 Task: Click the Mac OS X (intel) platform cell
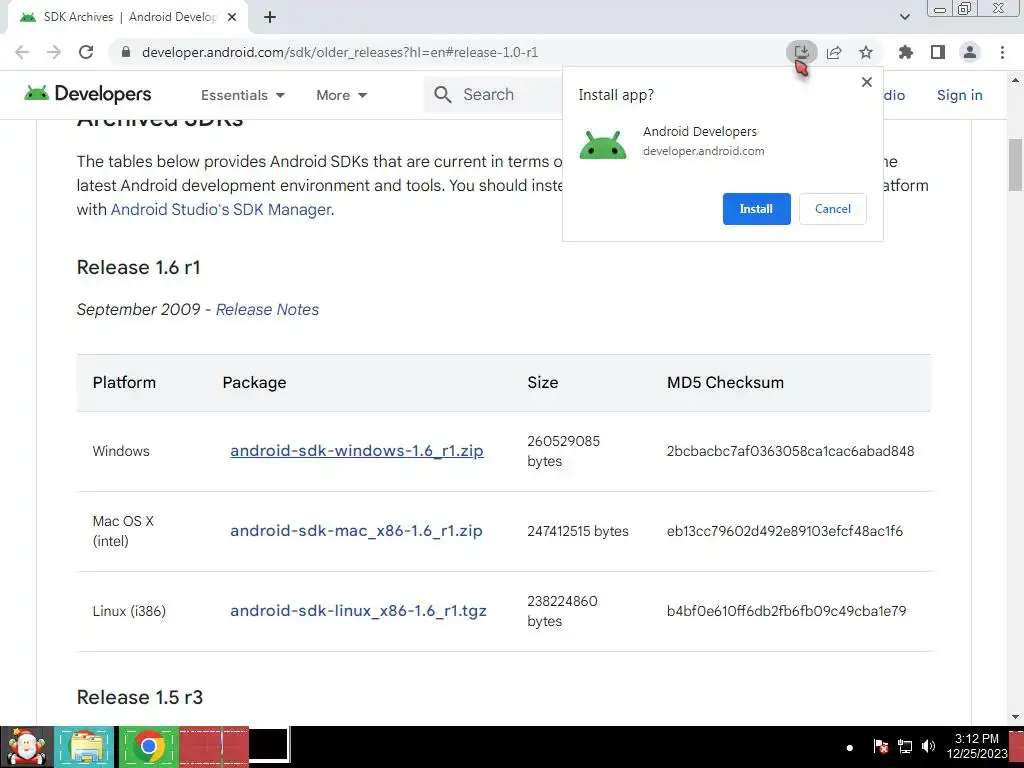pyautogui.click(x=123, y=532)
